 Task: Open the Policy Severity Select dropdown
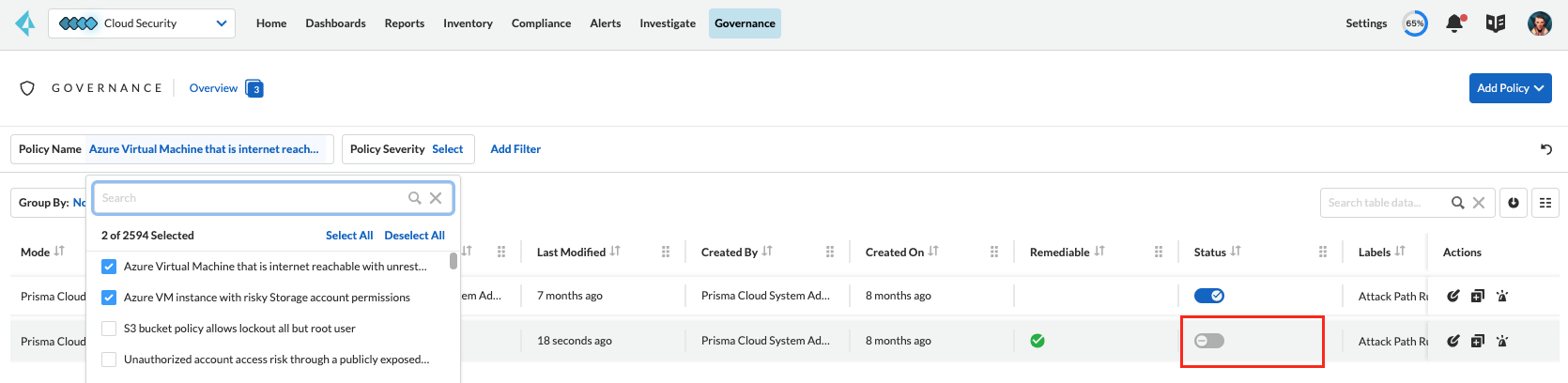pyautogui.click(x=447, y=149)
